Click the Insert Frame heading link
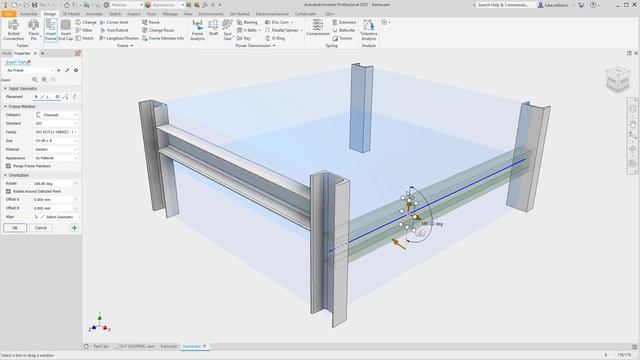 [x=18, y=62]
